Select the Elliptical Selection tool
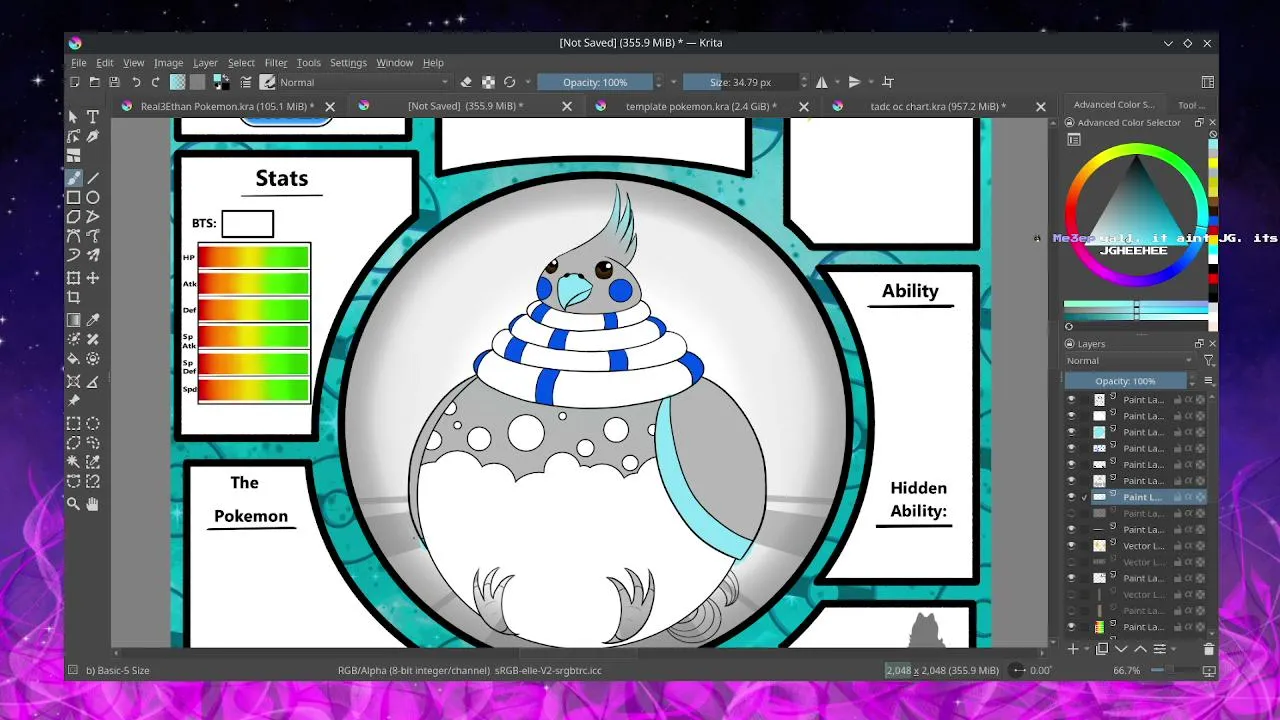 click(x=93, y=423)
